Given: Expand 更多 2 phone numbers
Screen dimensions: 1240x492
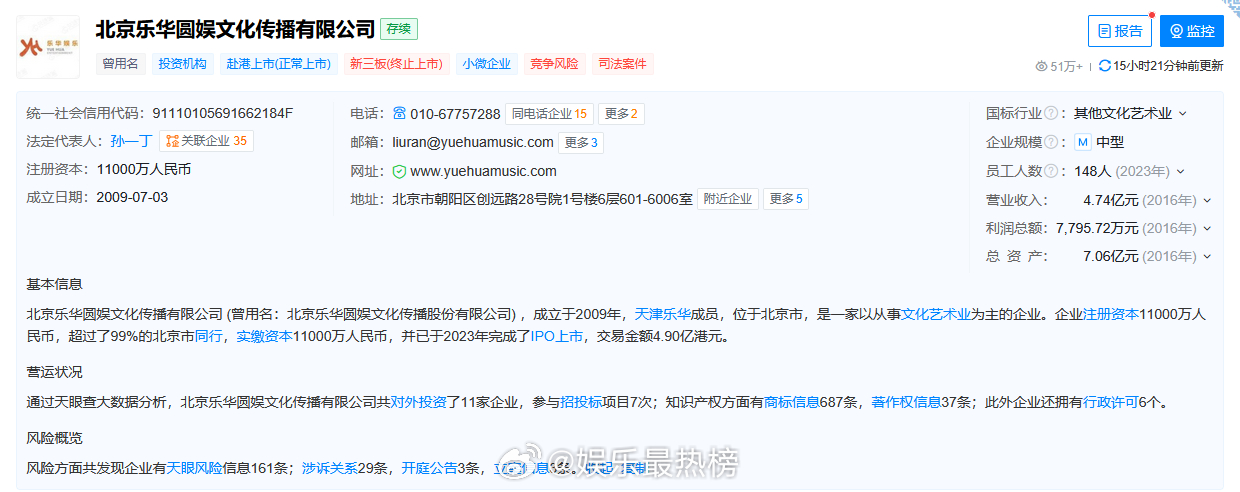Looking at the screenshot, I should click(x=622, y=113).
